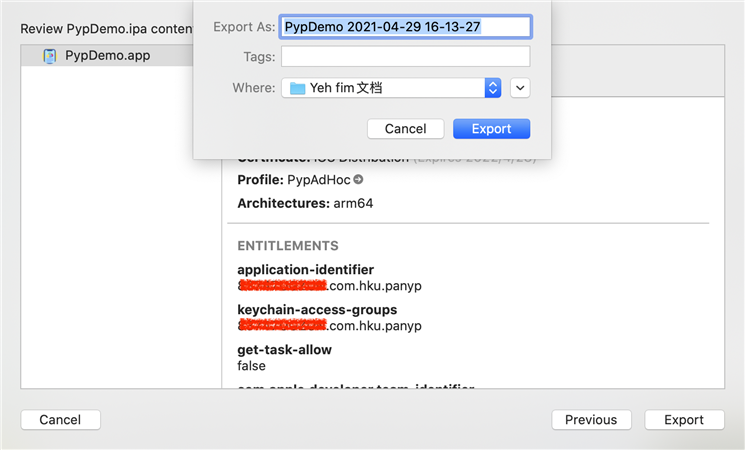Click the ENTITLEMENTS section header
The height and width of the screenshot is (450, 745).
point(288,246)
